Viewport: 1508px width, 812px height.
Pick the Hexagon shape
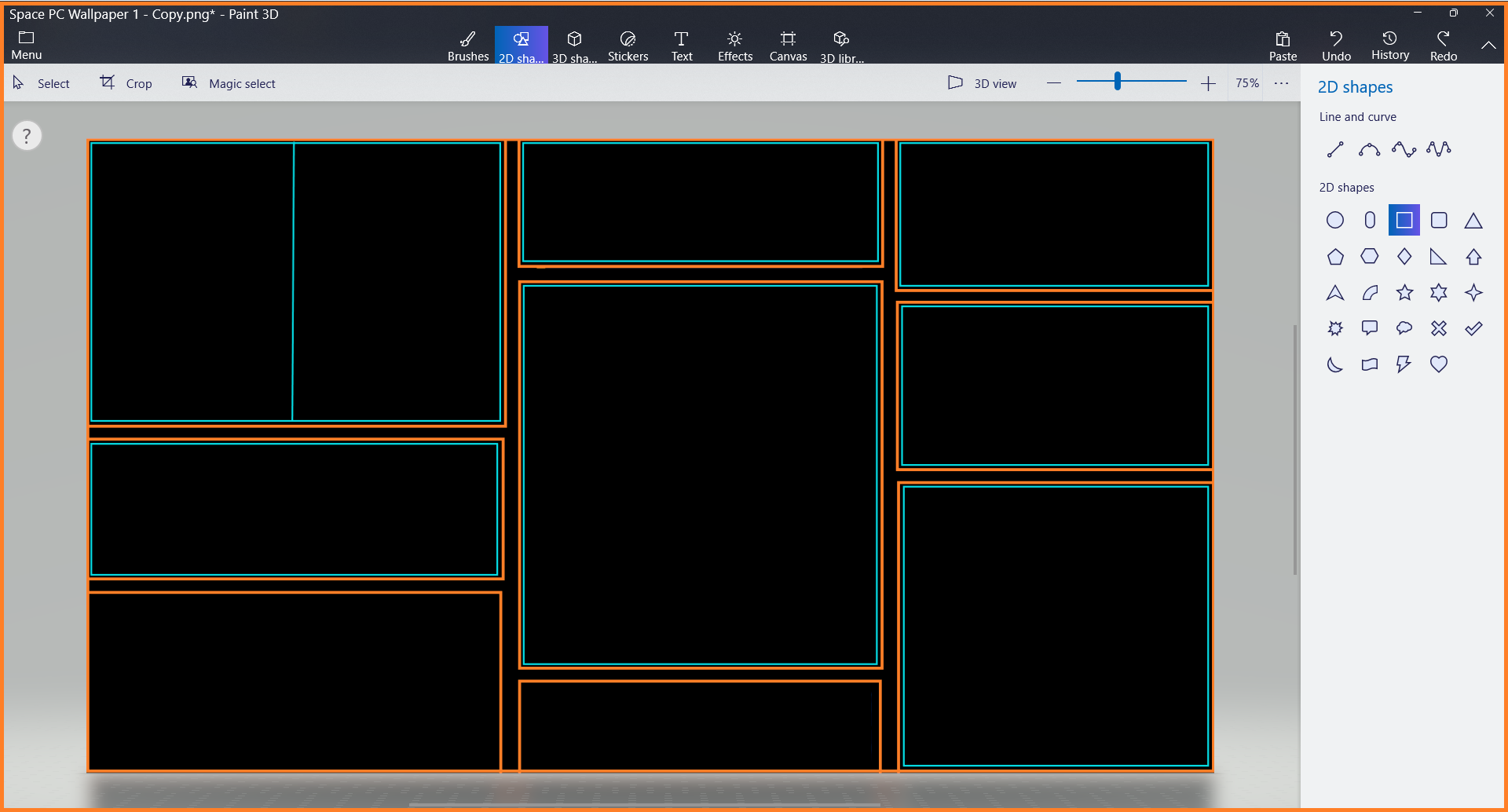click(x=1370, y=257)
